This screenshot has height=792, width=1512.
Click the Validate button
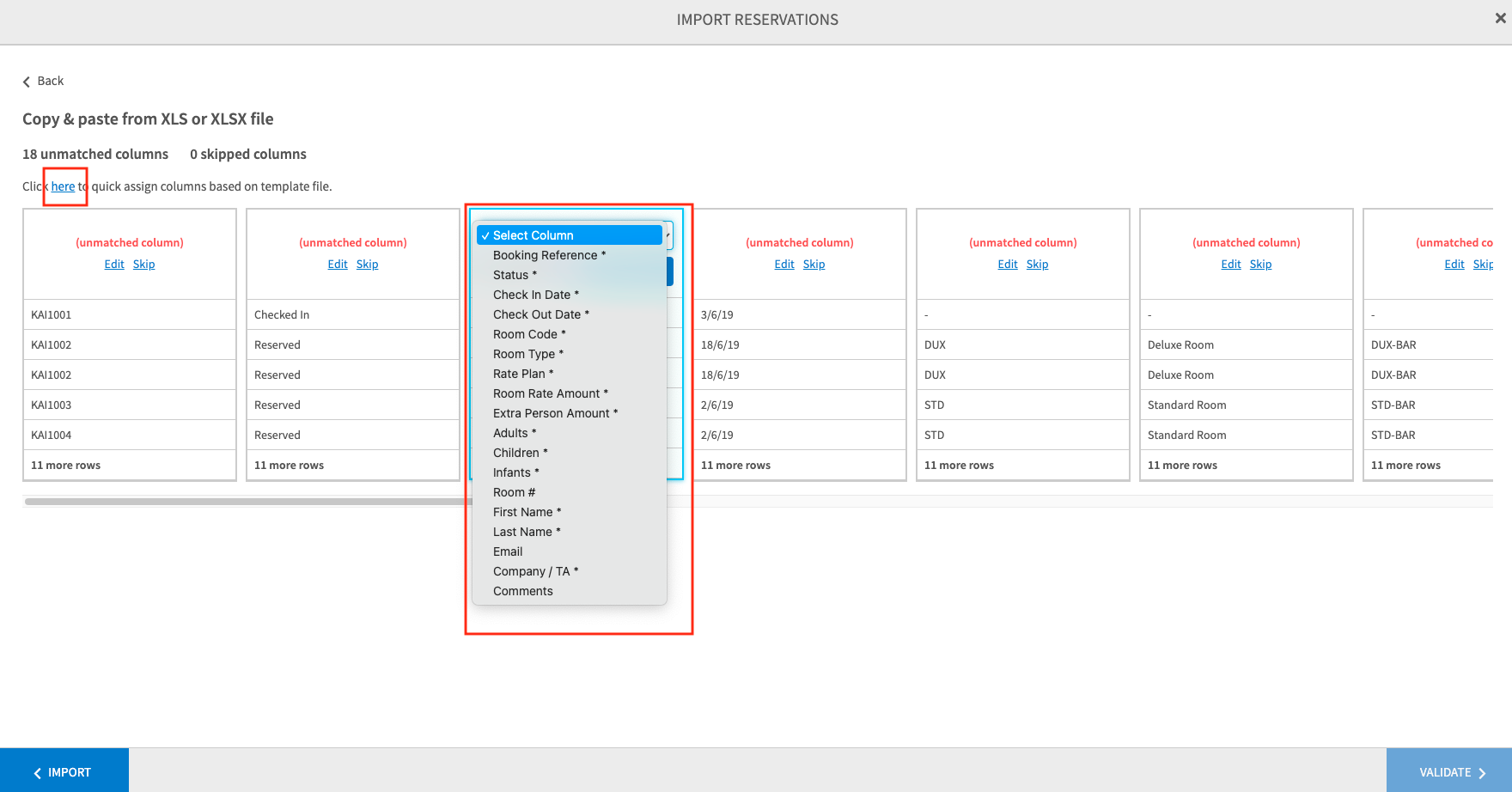(x=1449, y=772)
